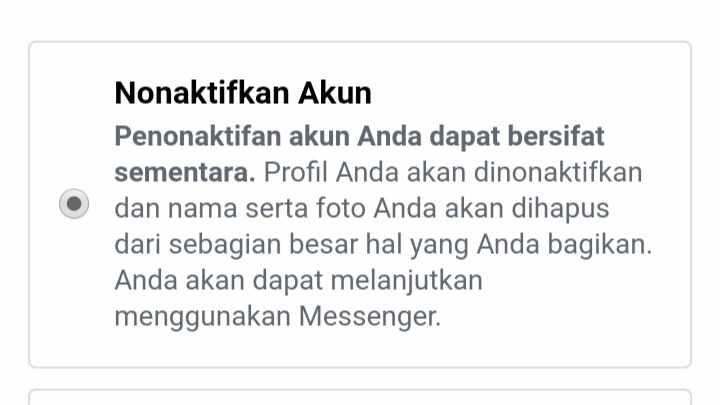Click the empty area above the heading inside the card
Screen dimensions: 720x405
pos(360,60)
